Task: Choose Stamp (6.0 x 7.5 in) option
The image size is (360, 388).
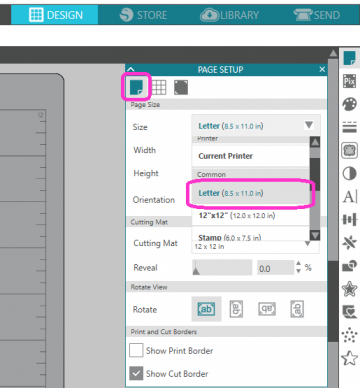Action: (x=251, y=235)
